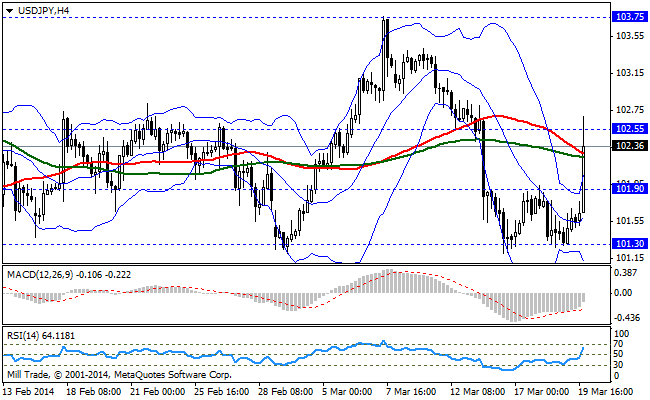Click the MACD scale value -0.436
The height and width of the screenshot is (400, 650).
[x=627, y=318]
